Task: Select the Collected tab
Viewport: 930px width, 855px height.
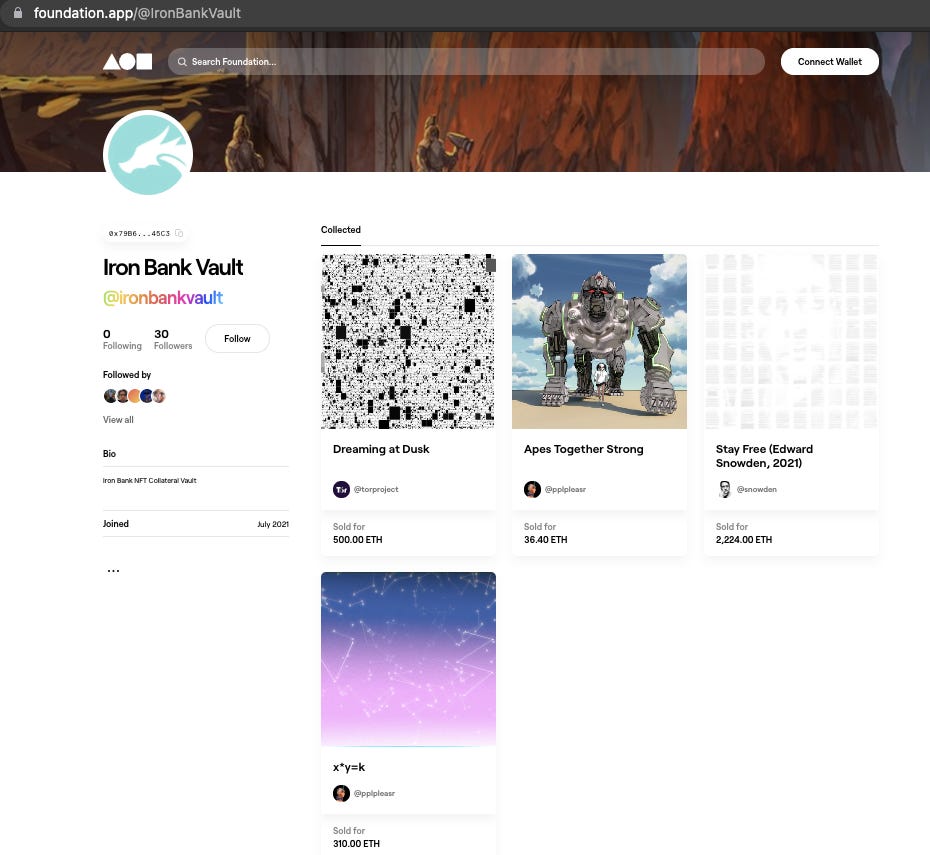Action: coord(340,230)
